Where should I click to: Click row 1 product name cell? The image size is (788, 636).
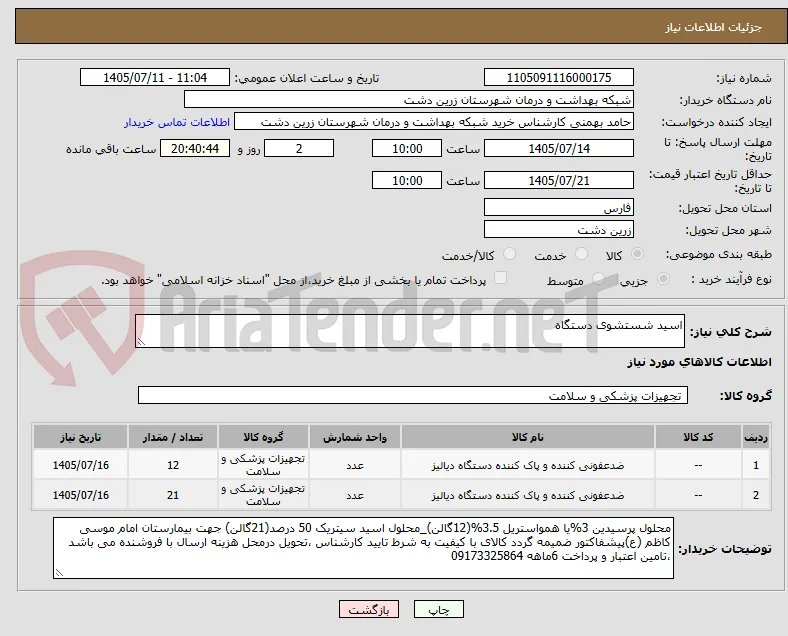point(528,465)
